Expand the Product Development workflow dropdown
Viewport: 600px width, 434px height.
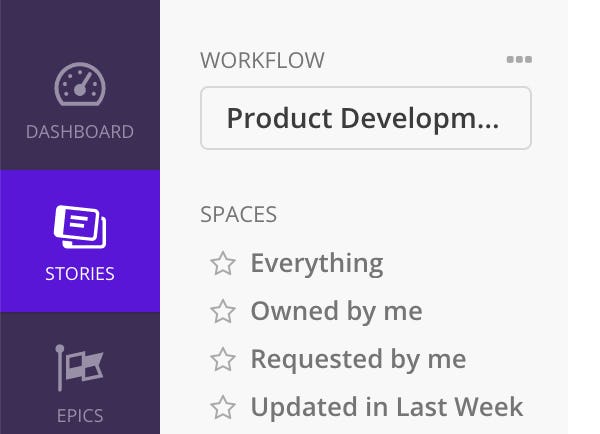tap(366, 118)
